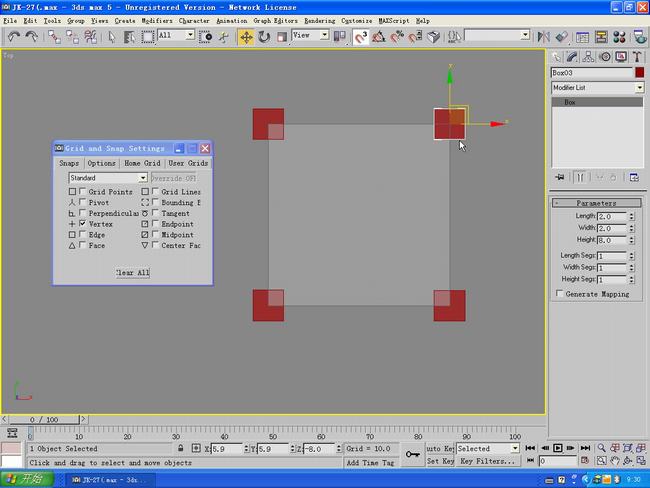Enable the Tangent snap checkbox
Screen dimensions: 650x488
tap(155, 213)
